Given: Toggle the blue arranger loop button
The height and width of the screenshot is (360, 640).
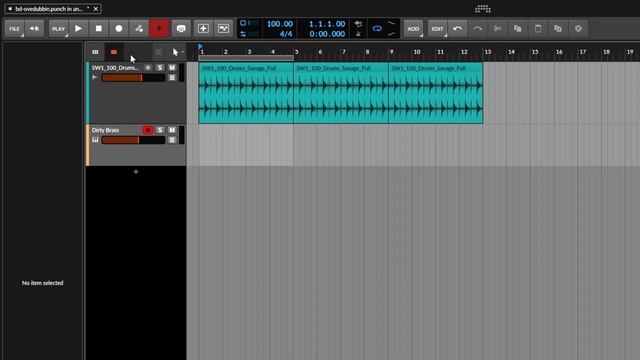Looking at the screenshot, I should tap(377, 29).
